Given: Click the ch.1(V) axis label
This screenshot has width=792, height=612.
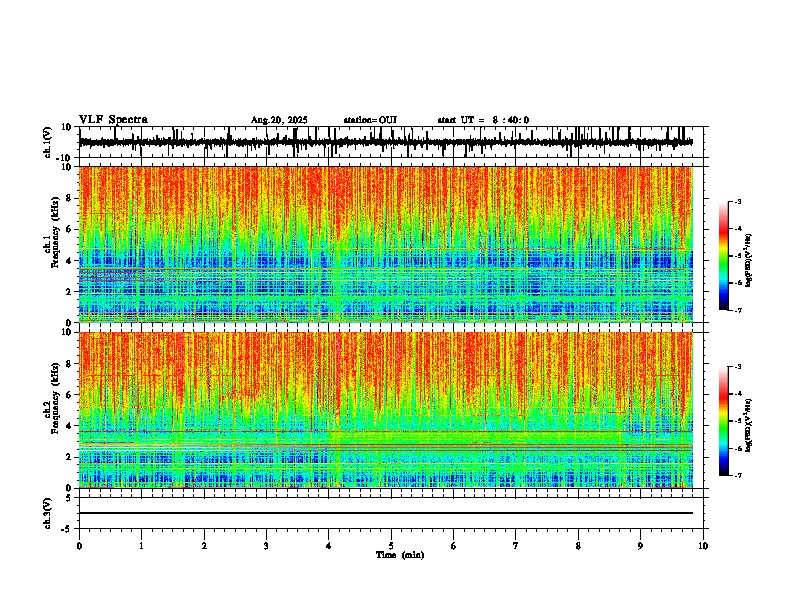Looking at the screenshot, I should coord(48,142).
